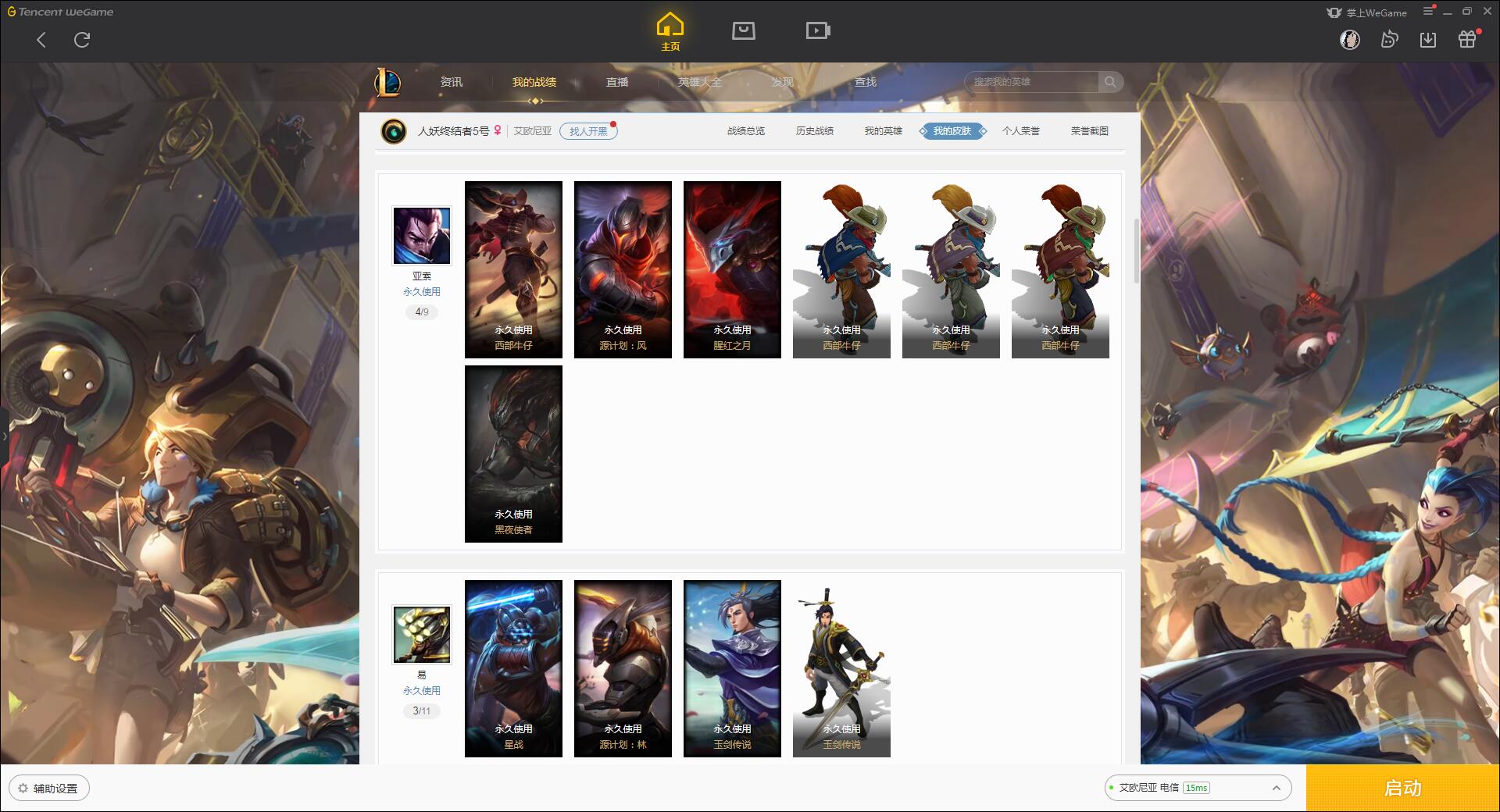Image resolution: width=1500 pixels, height=812 pixels.
Task: Click the summoner name 人妖终结者5号
Action: (453, 131)
